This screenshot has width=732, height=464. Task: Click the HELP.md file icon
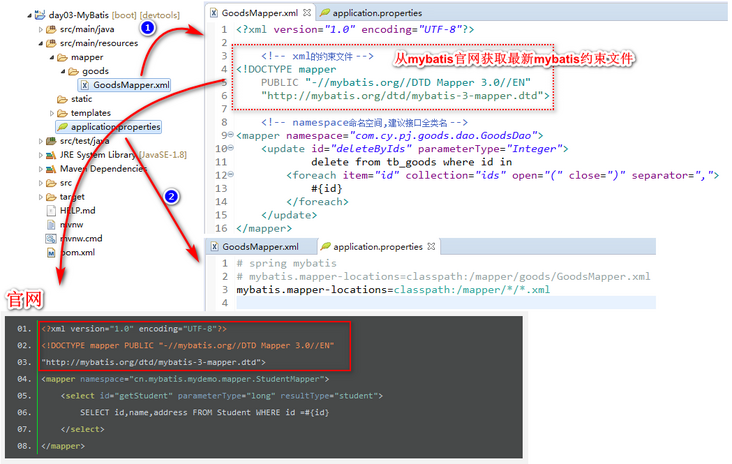51,211
